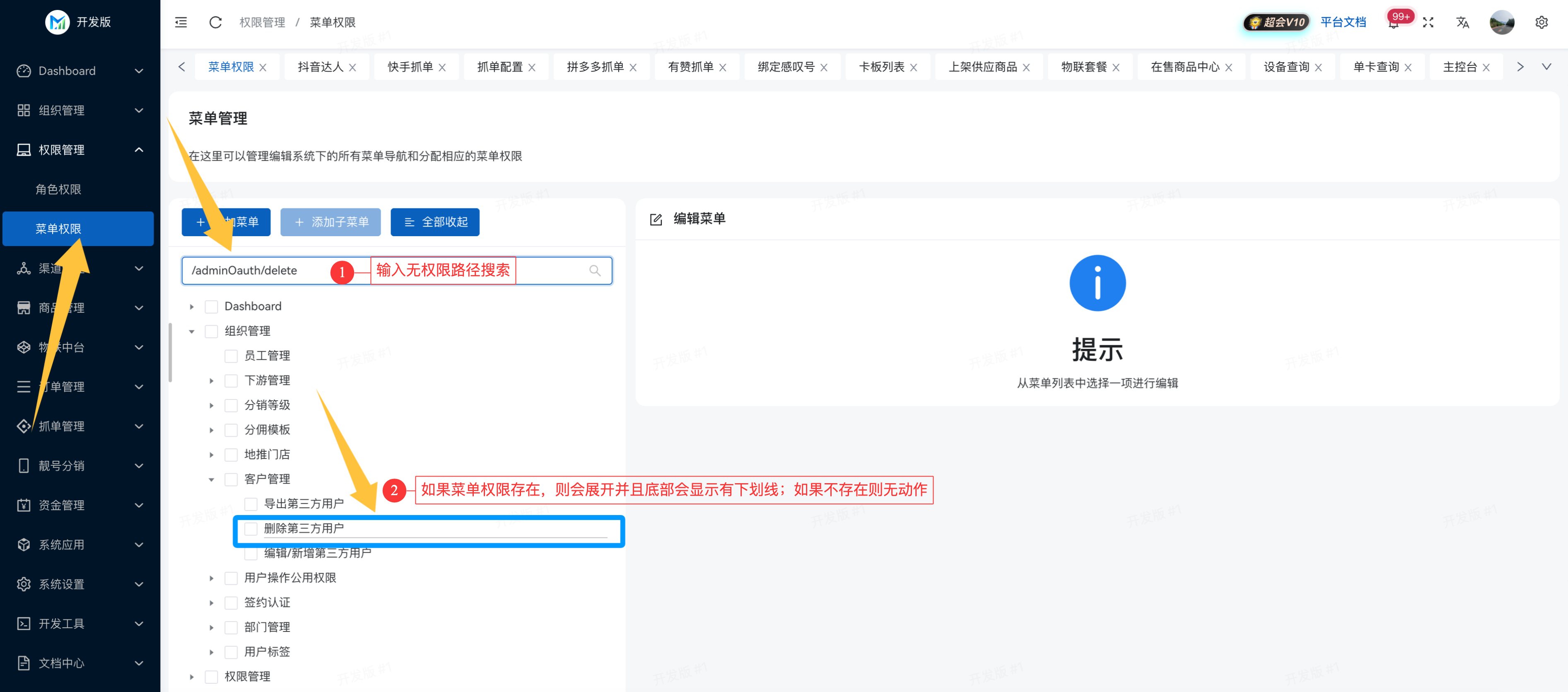Viewport: 1568px width, 692px height.
Task: Open 文档中心 using its document sidebar icon
Action: (x=23, y=663)
